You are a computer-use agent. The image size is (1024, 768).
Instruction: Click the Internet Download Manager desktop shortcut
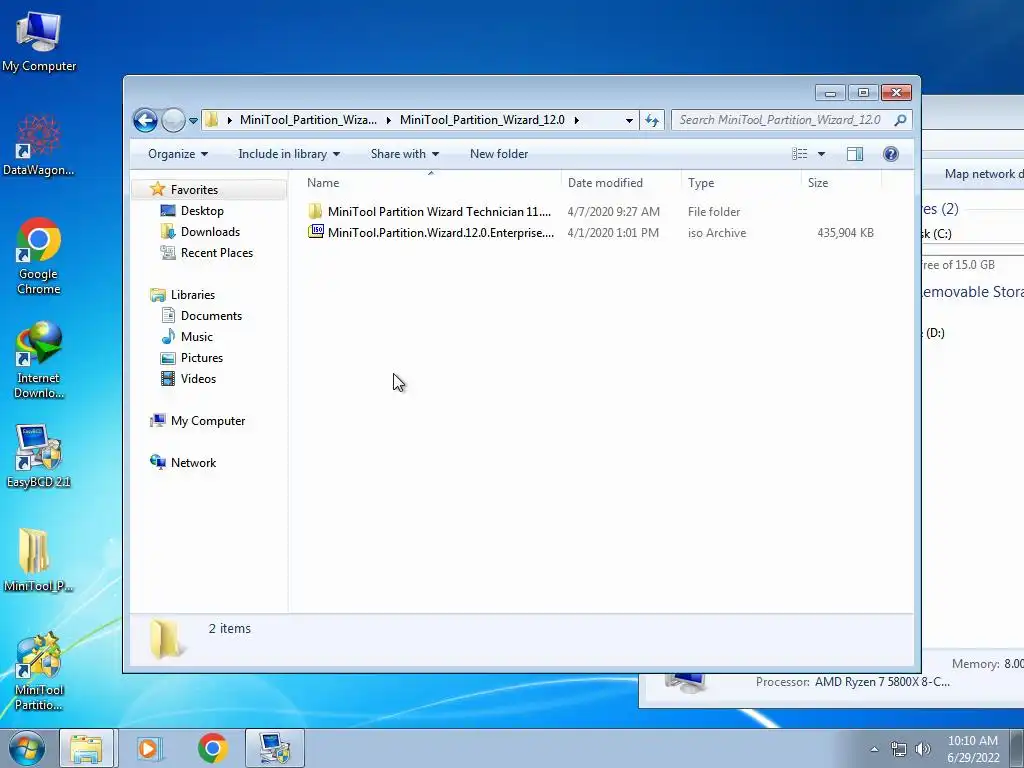pos(39,360)
